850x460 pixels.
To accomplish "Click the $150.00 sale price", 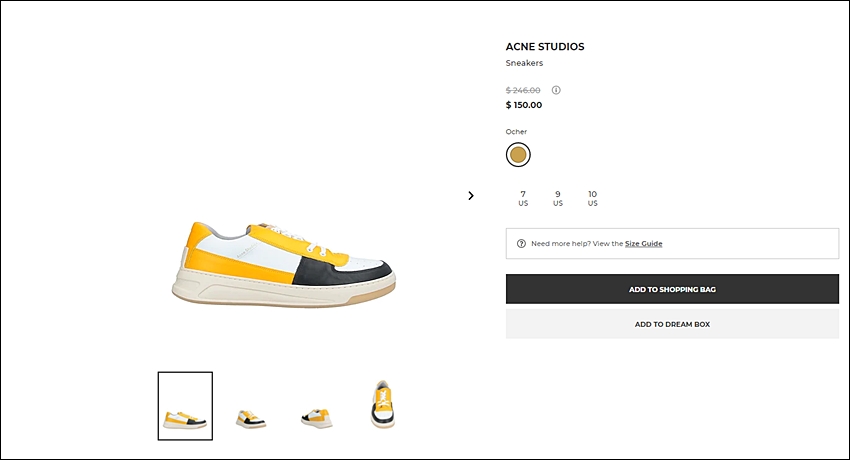I will point(524,105).
